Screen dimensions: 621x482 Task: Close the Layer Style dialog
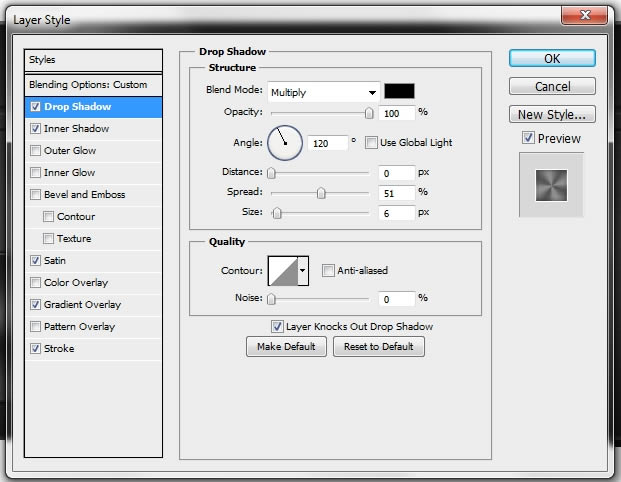point(585,15)
